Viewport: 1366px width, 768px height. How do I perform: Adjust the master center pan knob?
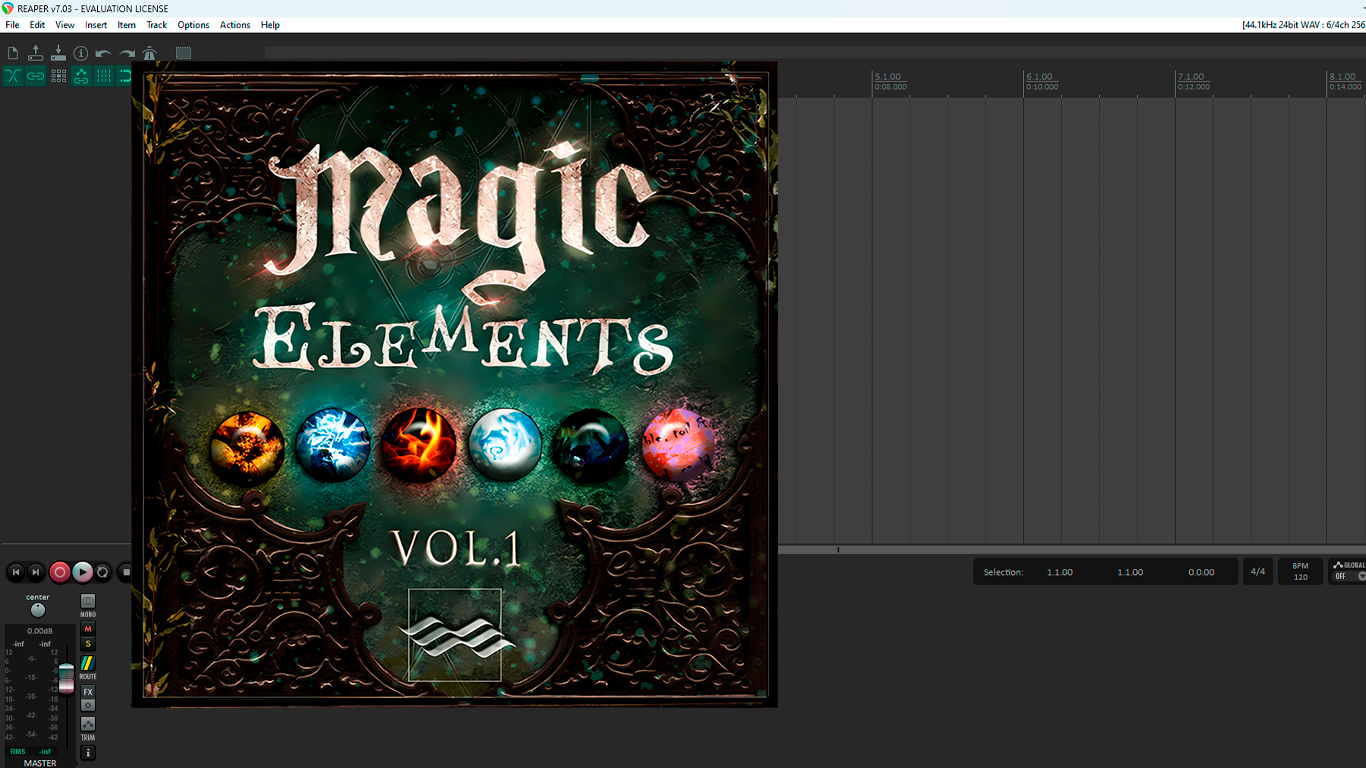[x=38, y=610]
